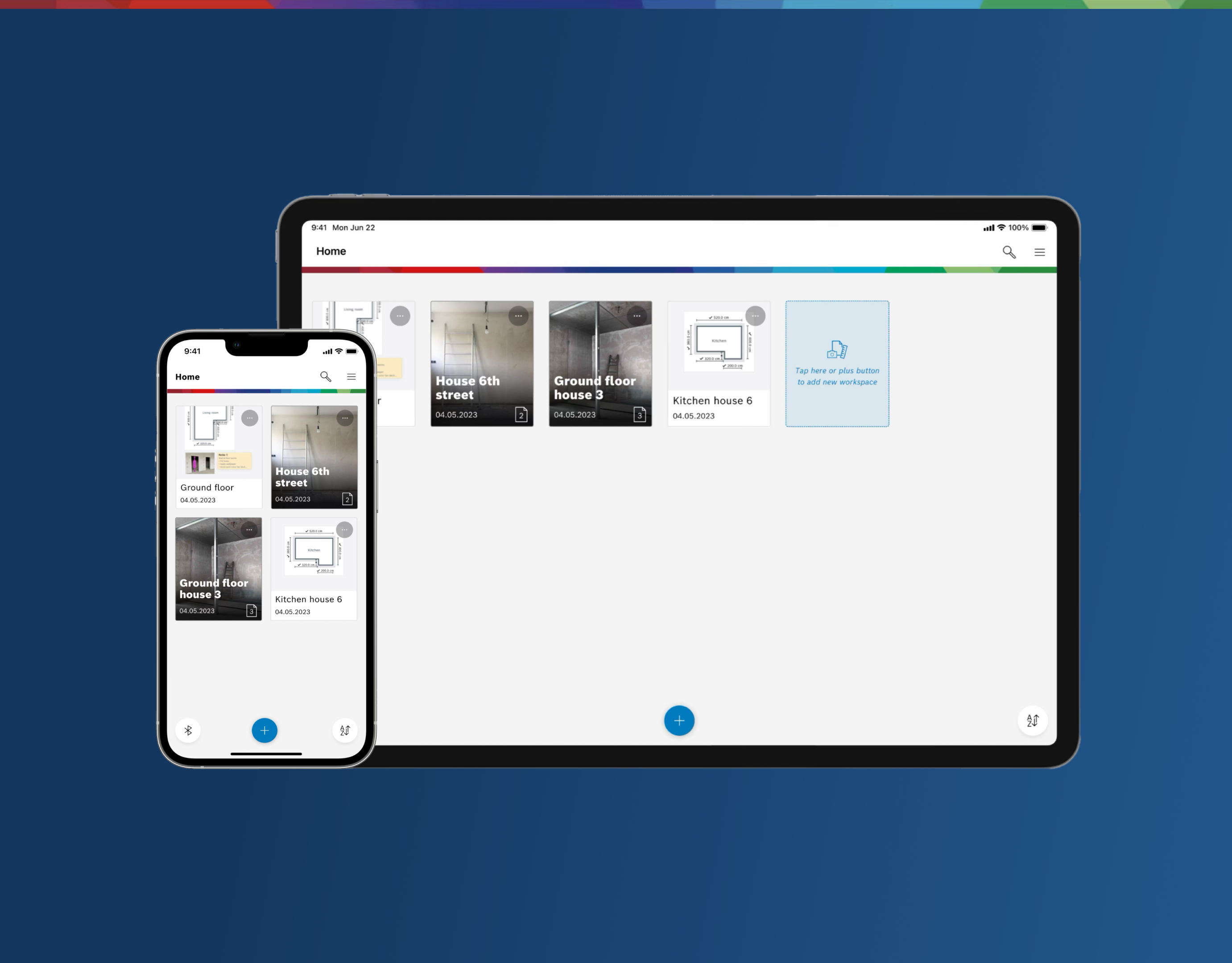1232x963 pixels.
Task: Open House 6th street project on the tablet
Action: pos(482,364)
